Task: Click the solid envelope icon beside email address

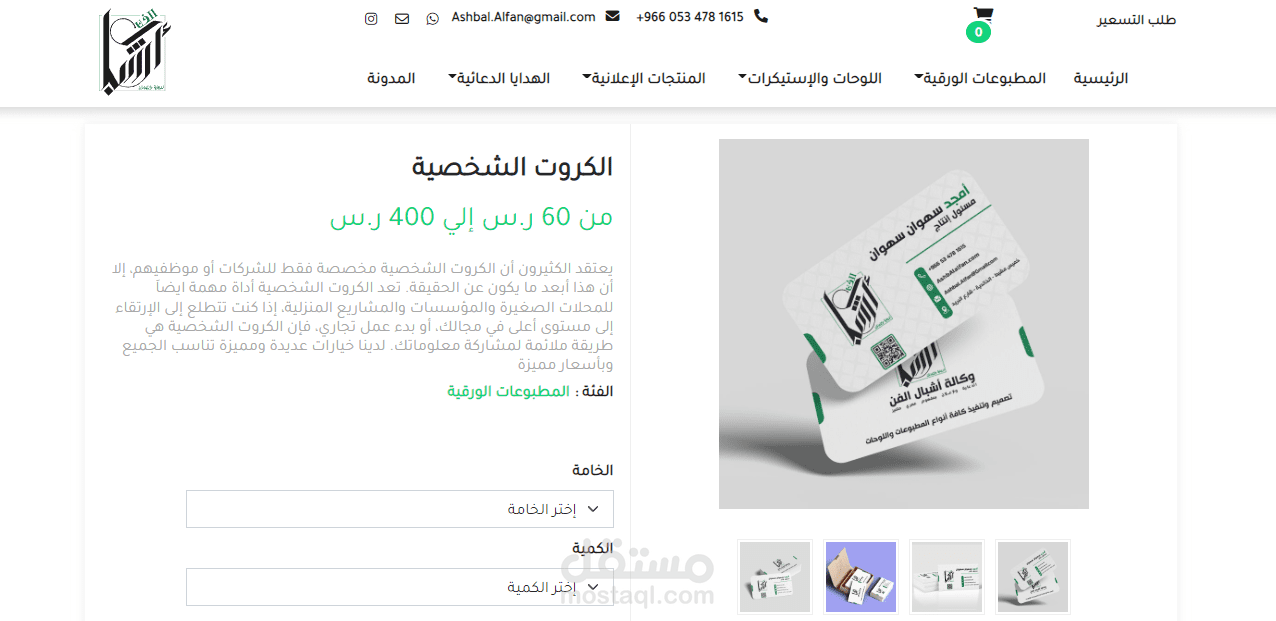Action: 613,16
